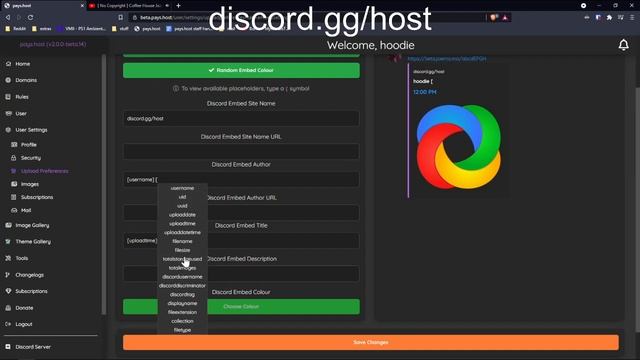
Task: Choose discordtag placeholder
Action: pyautogui.click(x=182, y=294)
